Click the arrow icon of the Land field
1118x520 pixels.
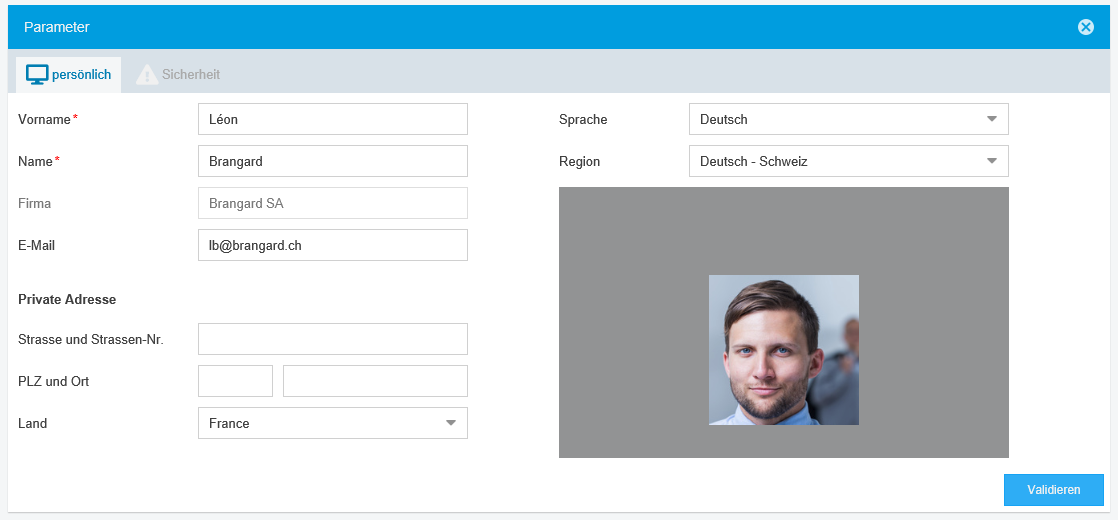coord(450,423)
